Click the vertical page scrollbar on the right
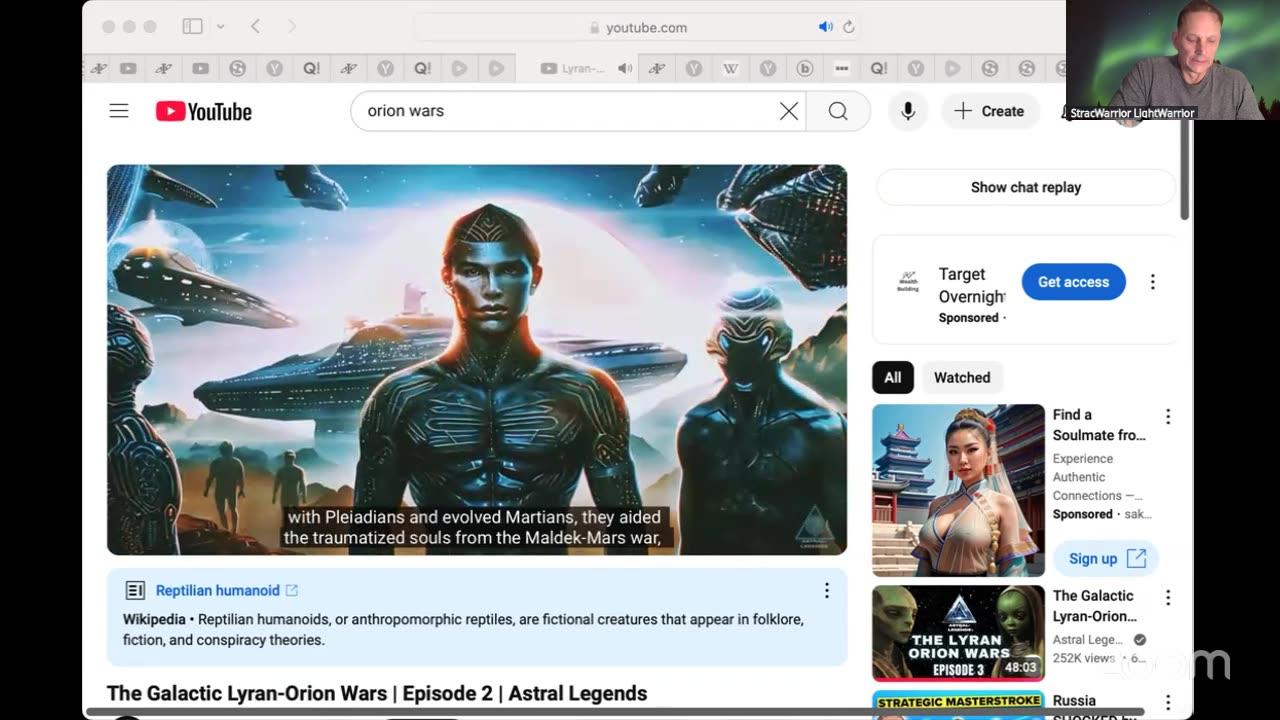This screenshot has height=720, width=1280. pos(1185,170)
